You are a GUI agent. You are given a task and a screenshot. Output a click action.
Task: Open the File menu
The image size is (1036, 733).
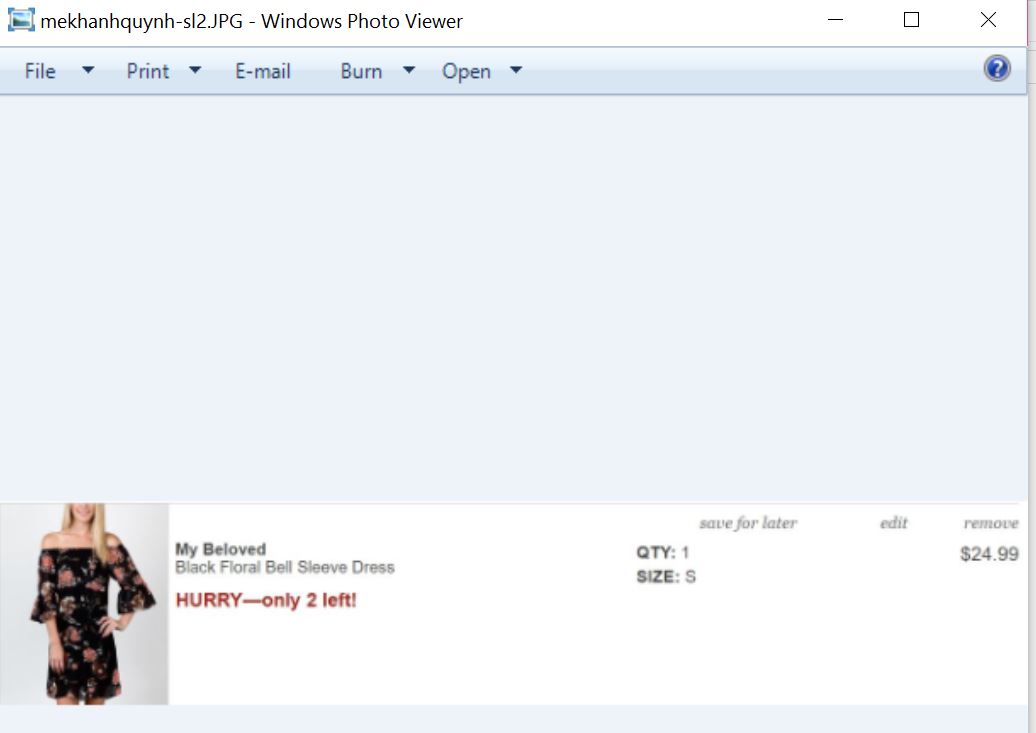point(40,71)
